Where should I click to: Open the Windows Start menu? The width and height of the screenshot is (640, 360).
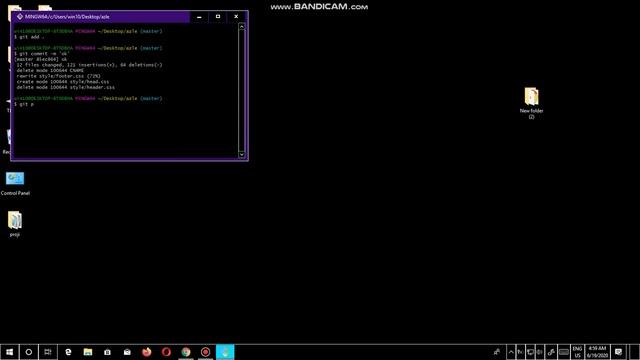click(x=9, y=352)
